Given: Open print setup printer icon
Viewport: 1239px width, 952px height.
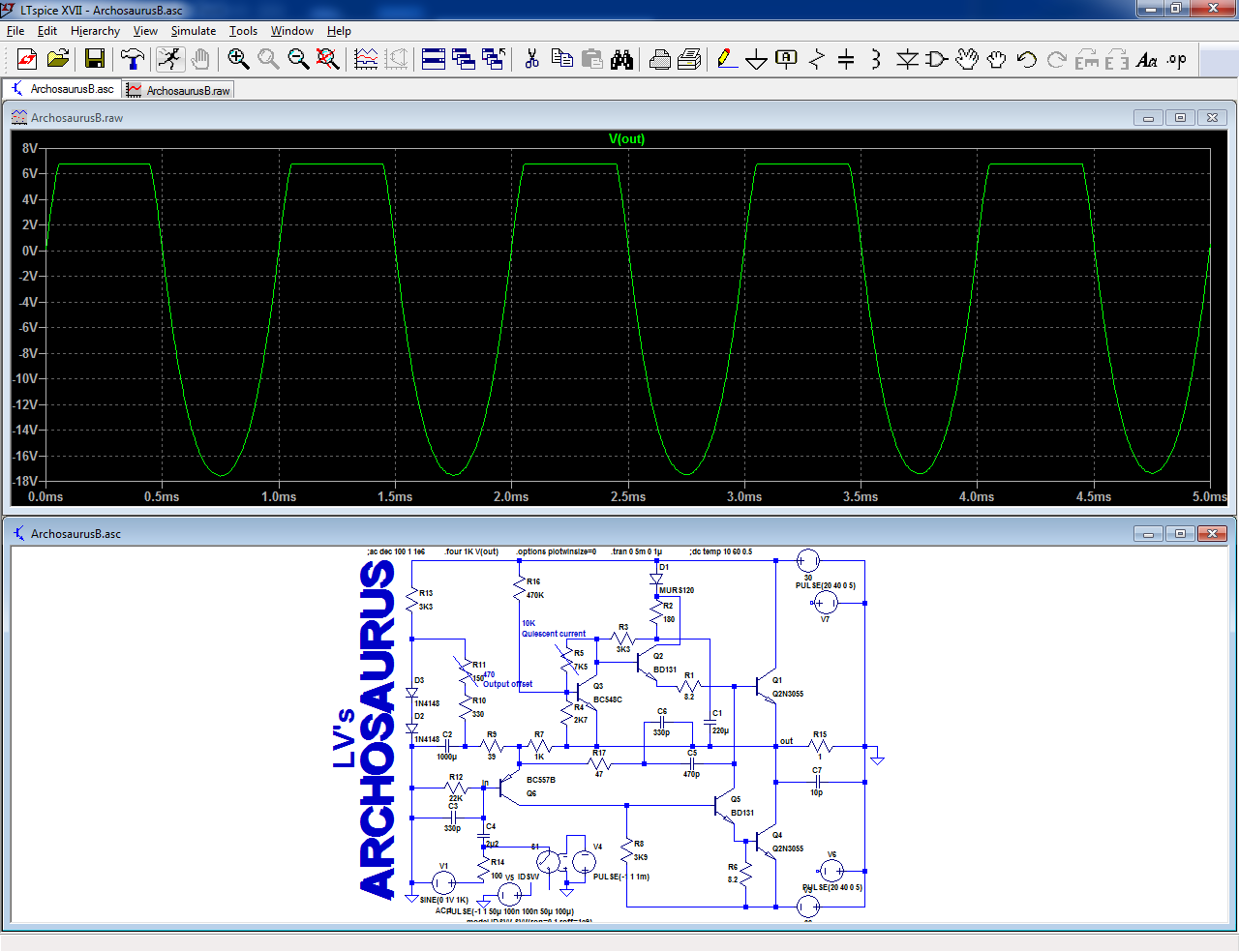Looking at the screenshot, I should [659, 59].
